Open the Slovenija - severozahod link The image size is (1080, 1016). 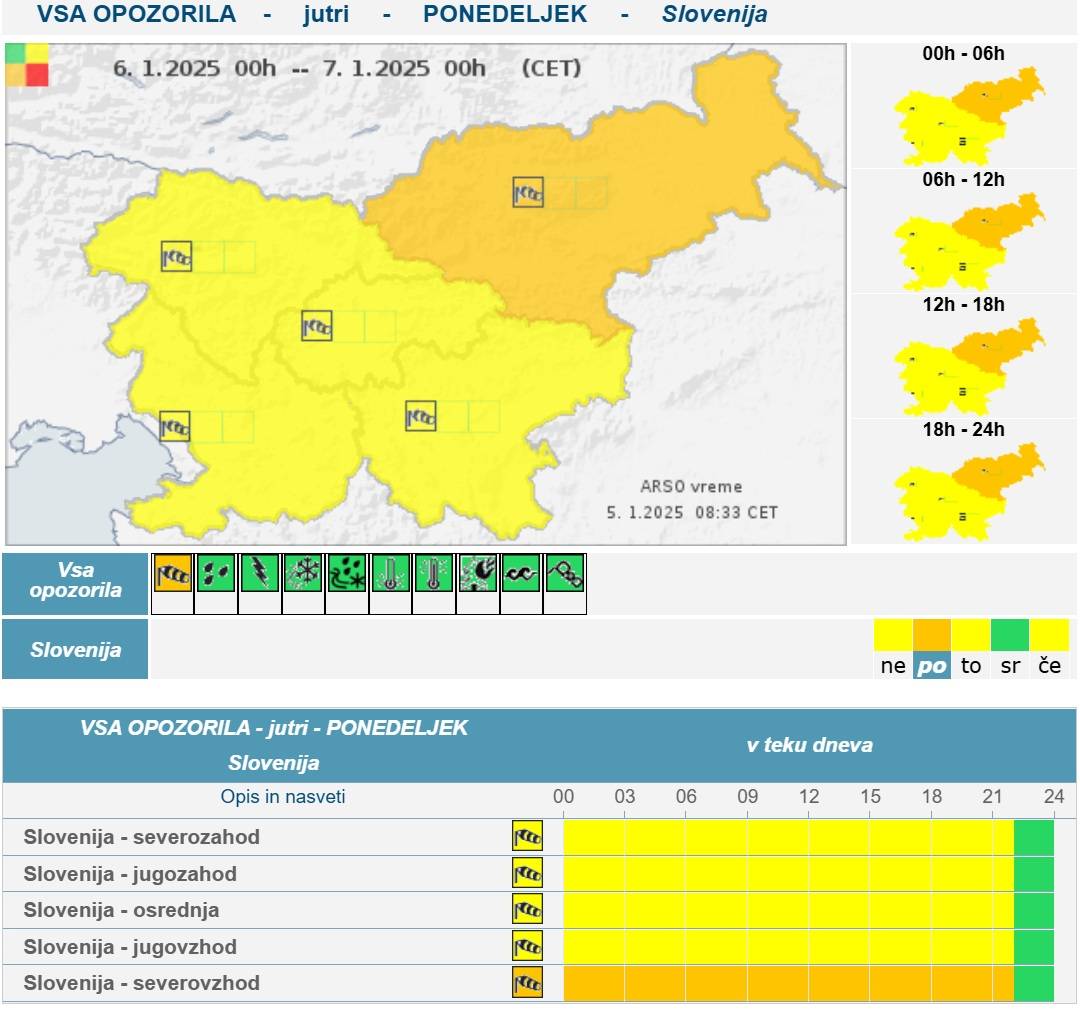pyautogui.click(x=142, y=837)
